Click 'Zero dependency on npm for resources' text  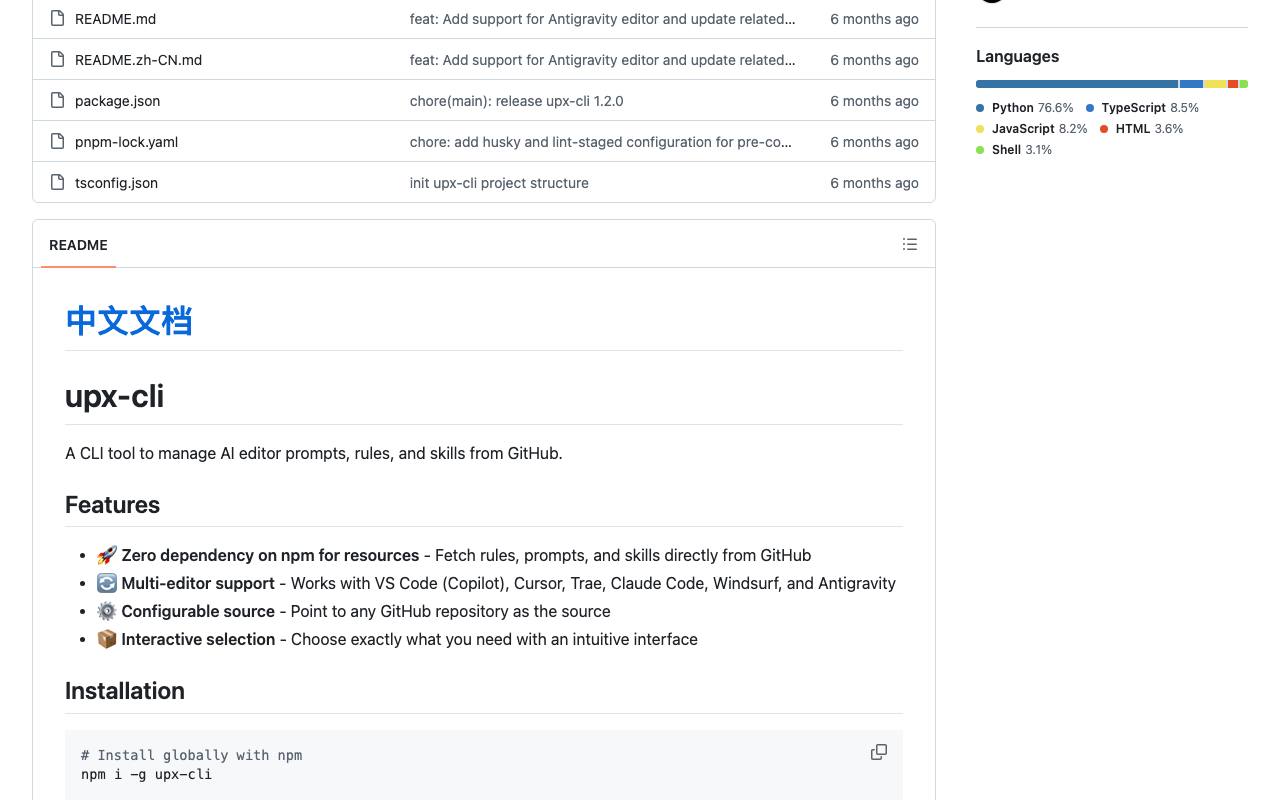point(270,555)
